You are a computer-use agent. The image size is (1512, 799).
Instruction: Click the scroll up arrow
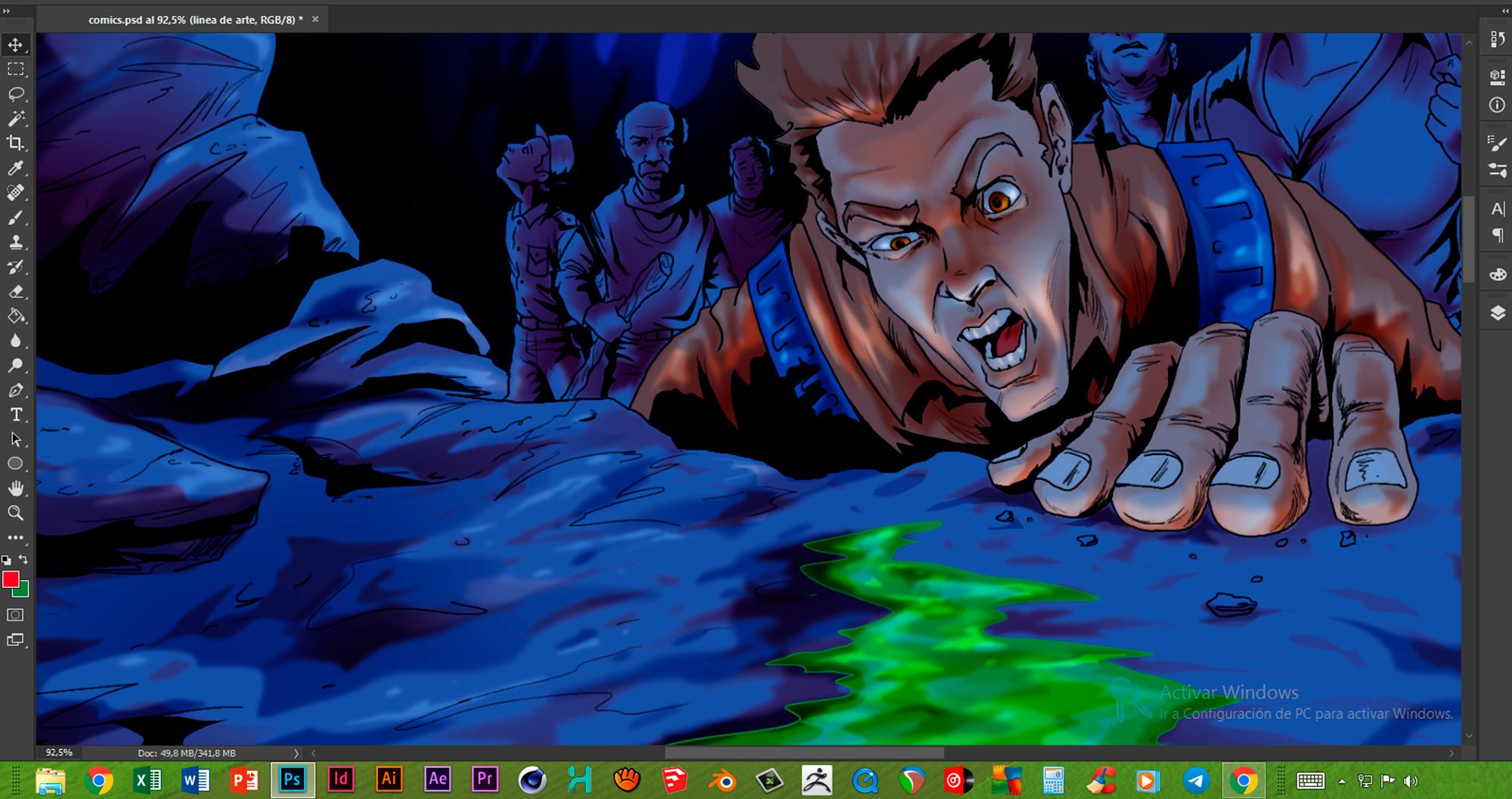click(1469, 43)
